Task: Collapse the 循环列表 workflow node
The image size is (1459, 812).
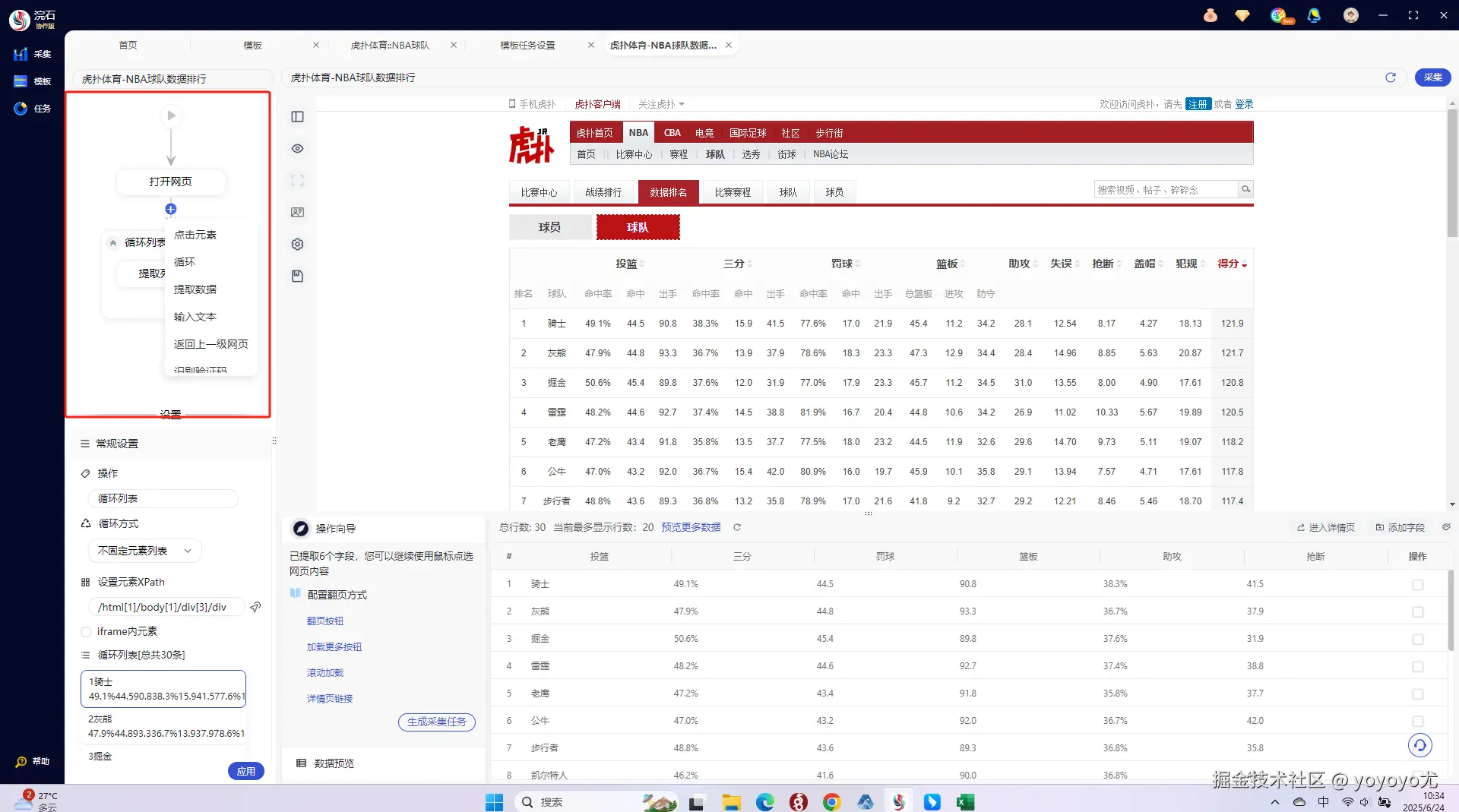Action: click(x=113, y=243)
